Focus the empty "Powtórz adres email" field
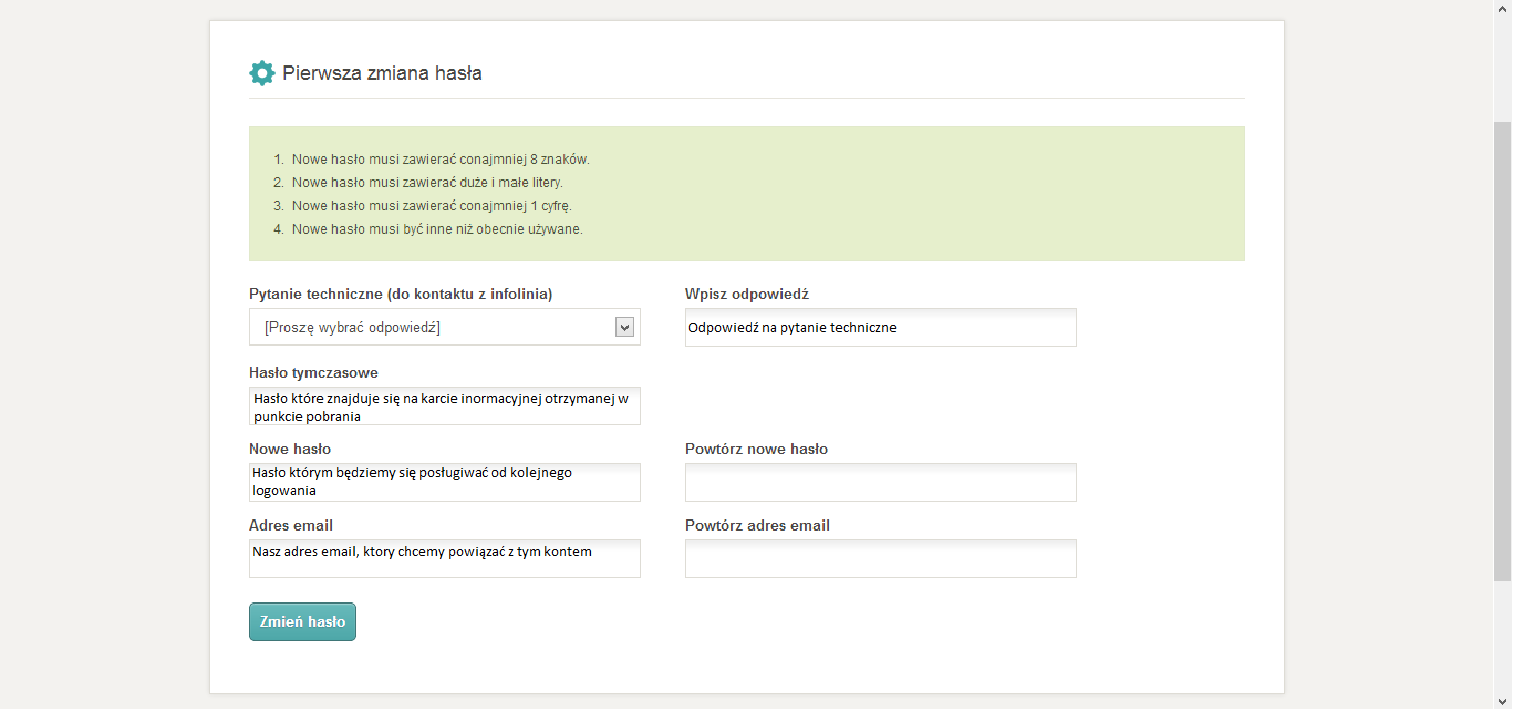 (x=880, y=558)
